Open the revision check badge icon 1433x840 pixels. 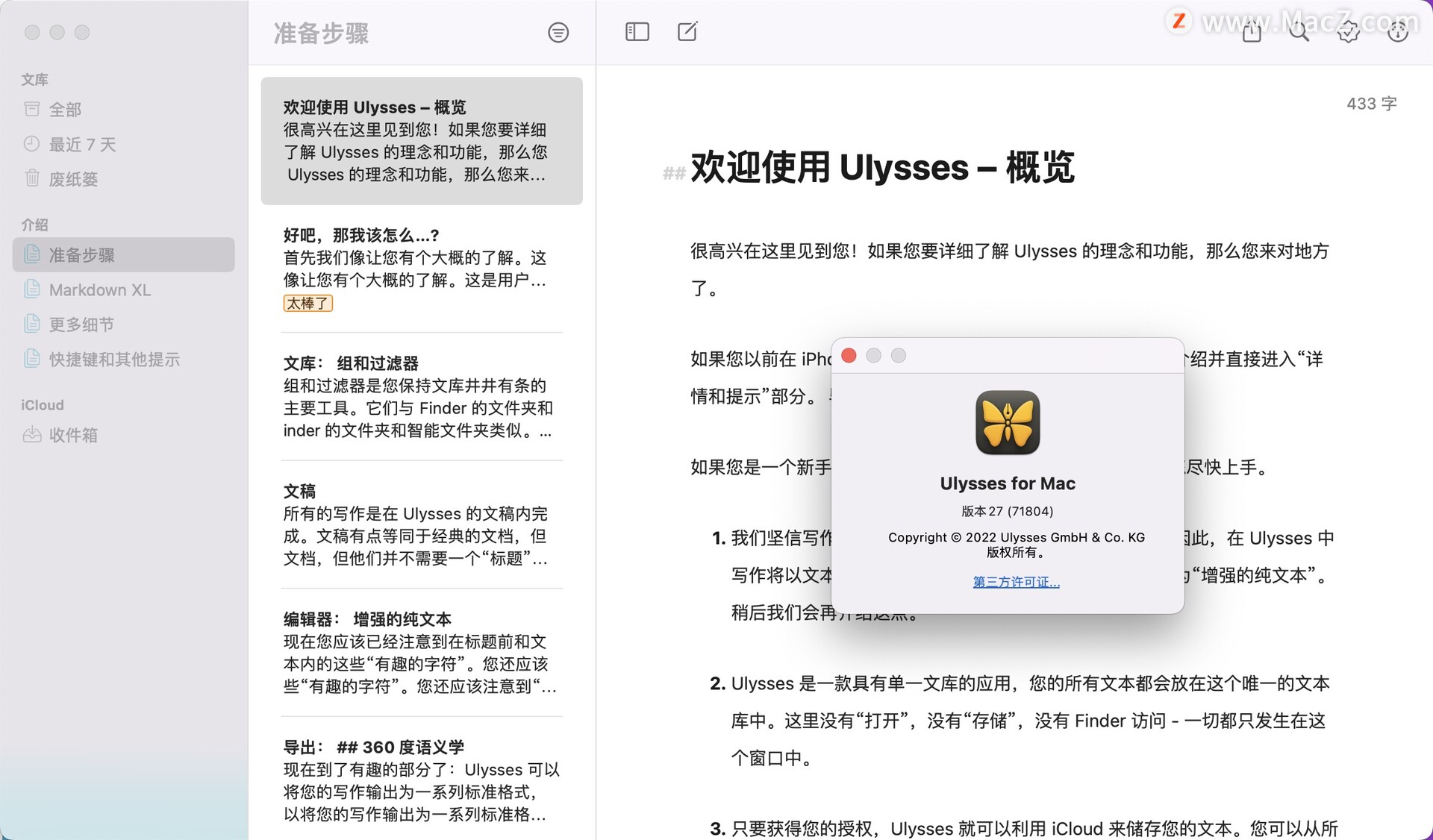point(1348,31)
